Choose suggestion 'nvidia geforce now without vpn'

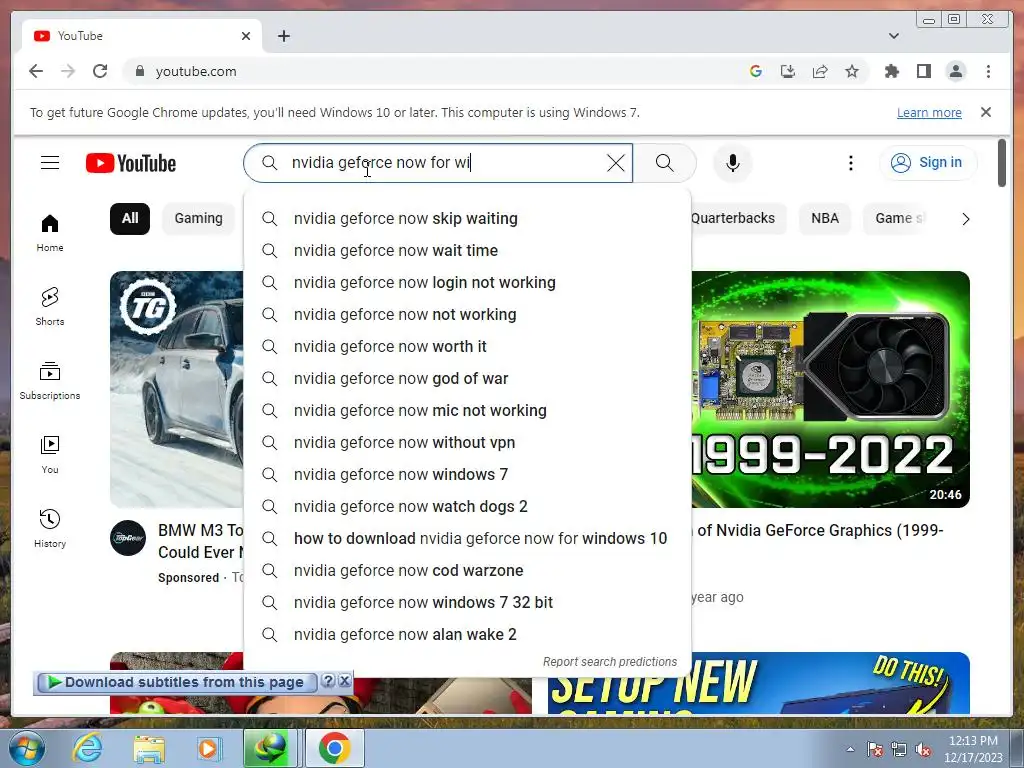[467, 442]
